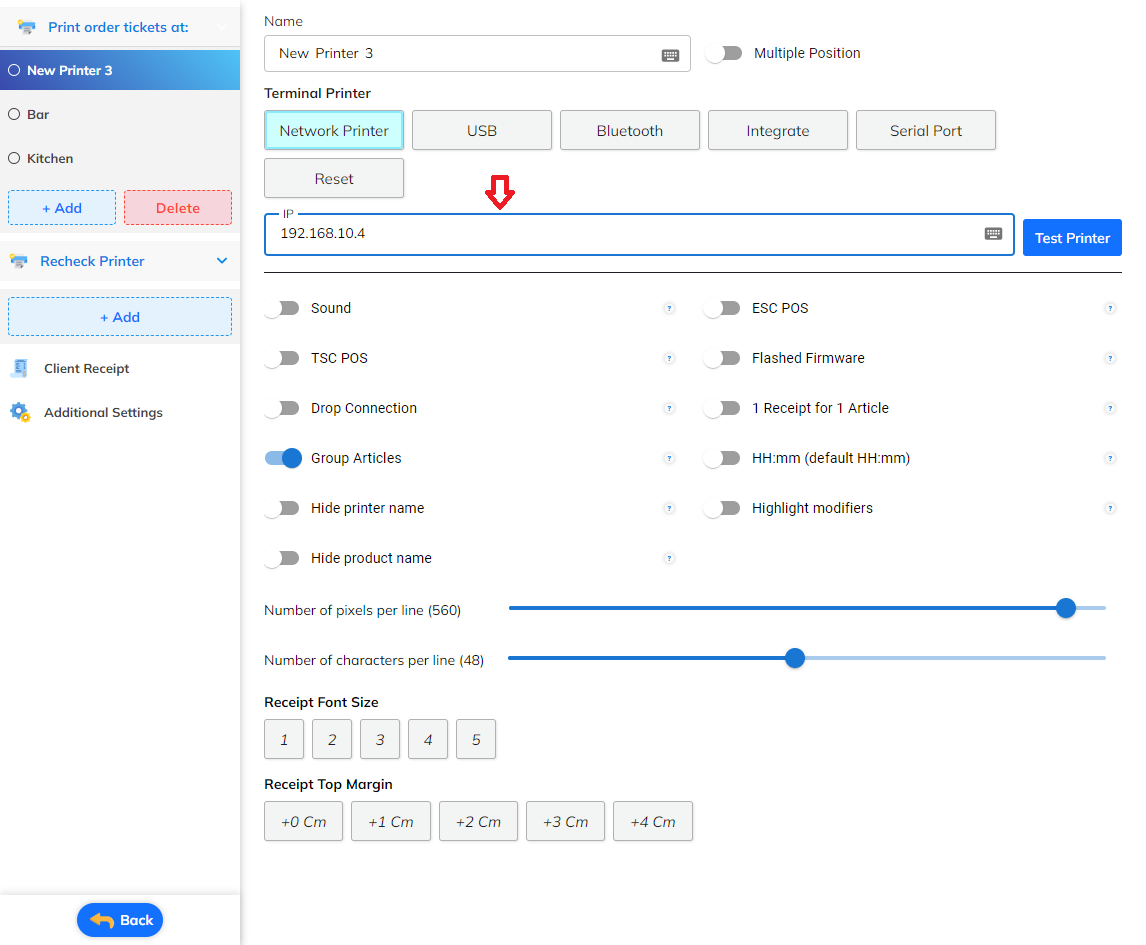Click the Delete printer button

coord(178,208)
